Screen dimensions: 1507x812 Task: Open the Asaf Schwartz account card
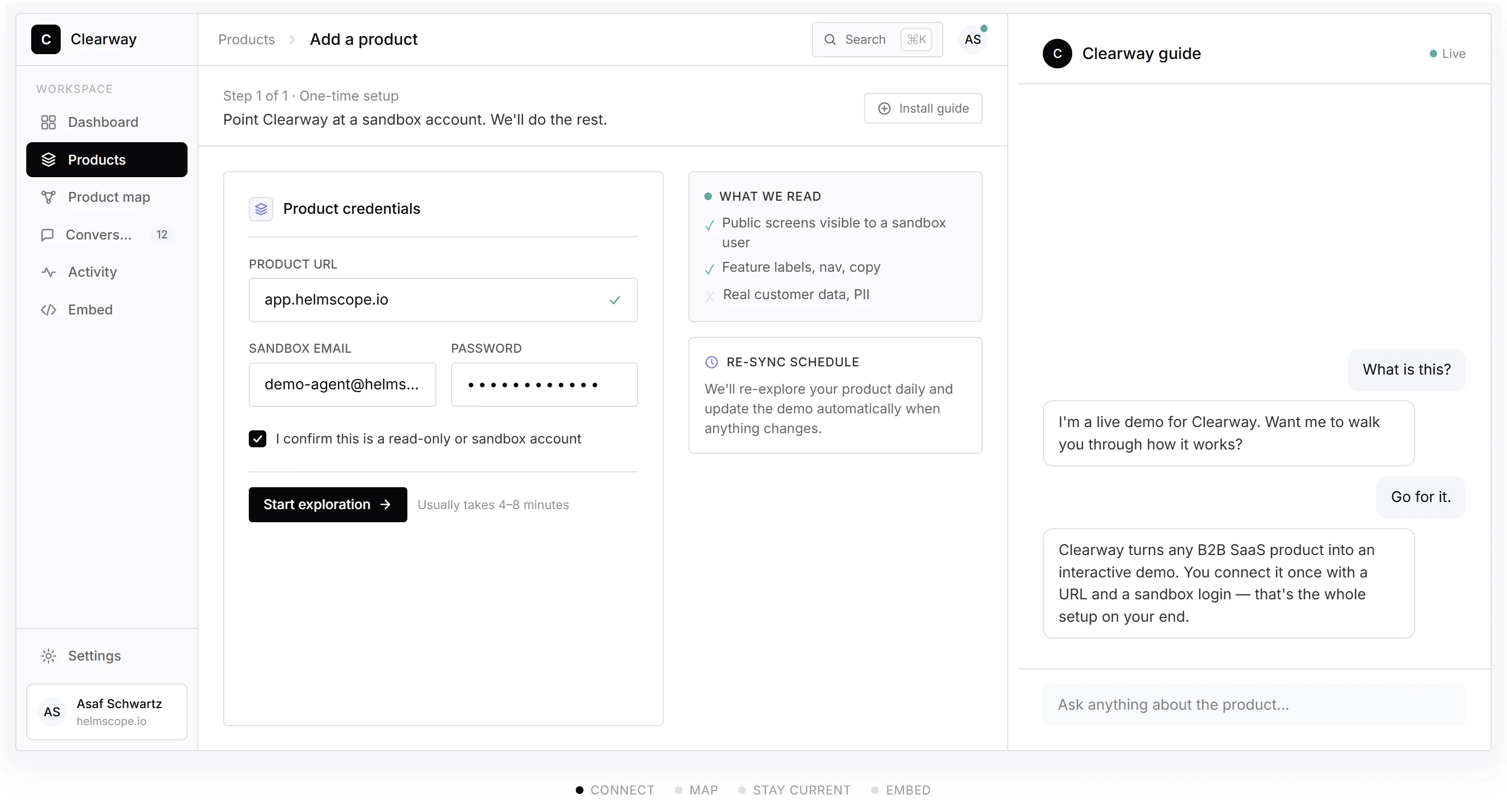(x=107, y=711)
